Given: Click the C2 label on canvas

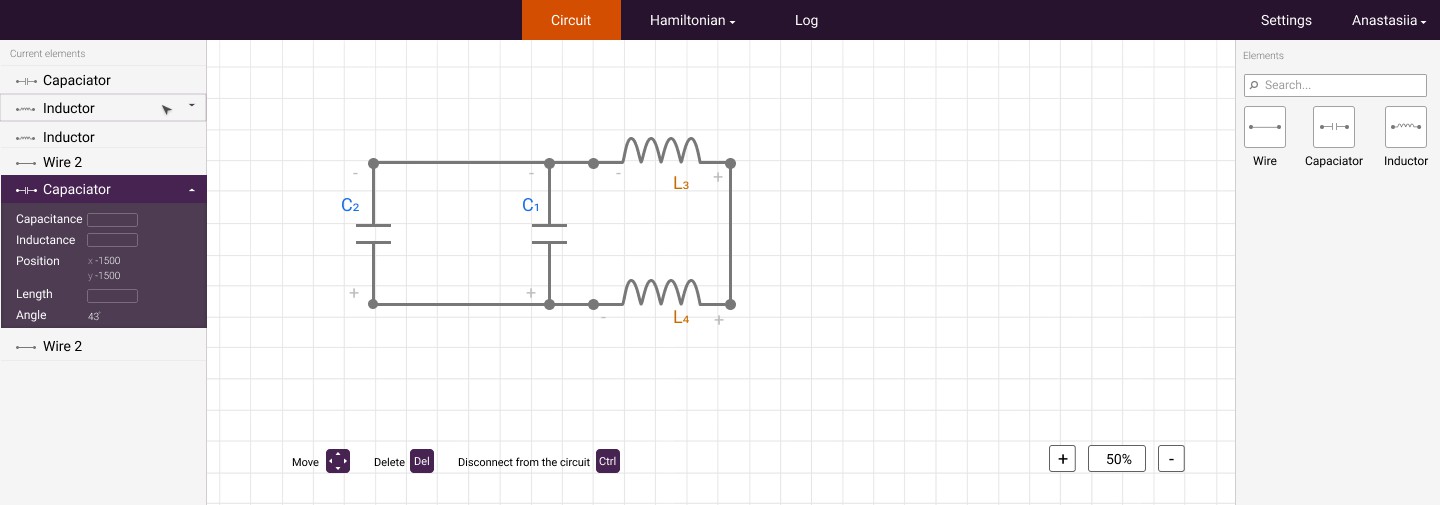Looking at the screenshot, I should tap(350, 205).
